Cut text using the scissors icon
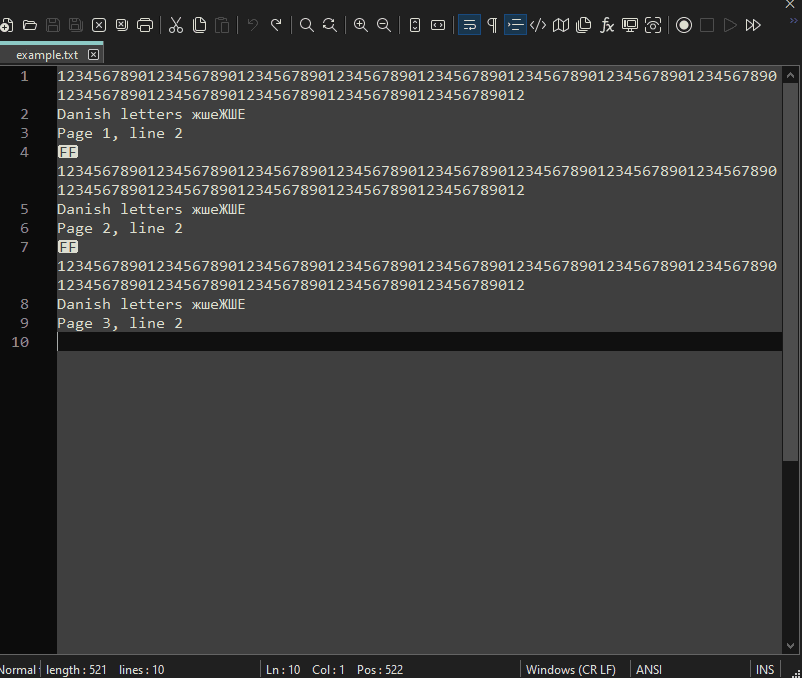Viewport: 802px width, 678px height. 175,25
